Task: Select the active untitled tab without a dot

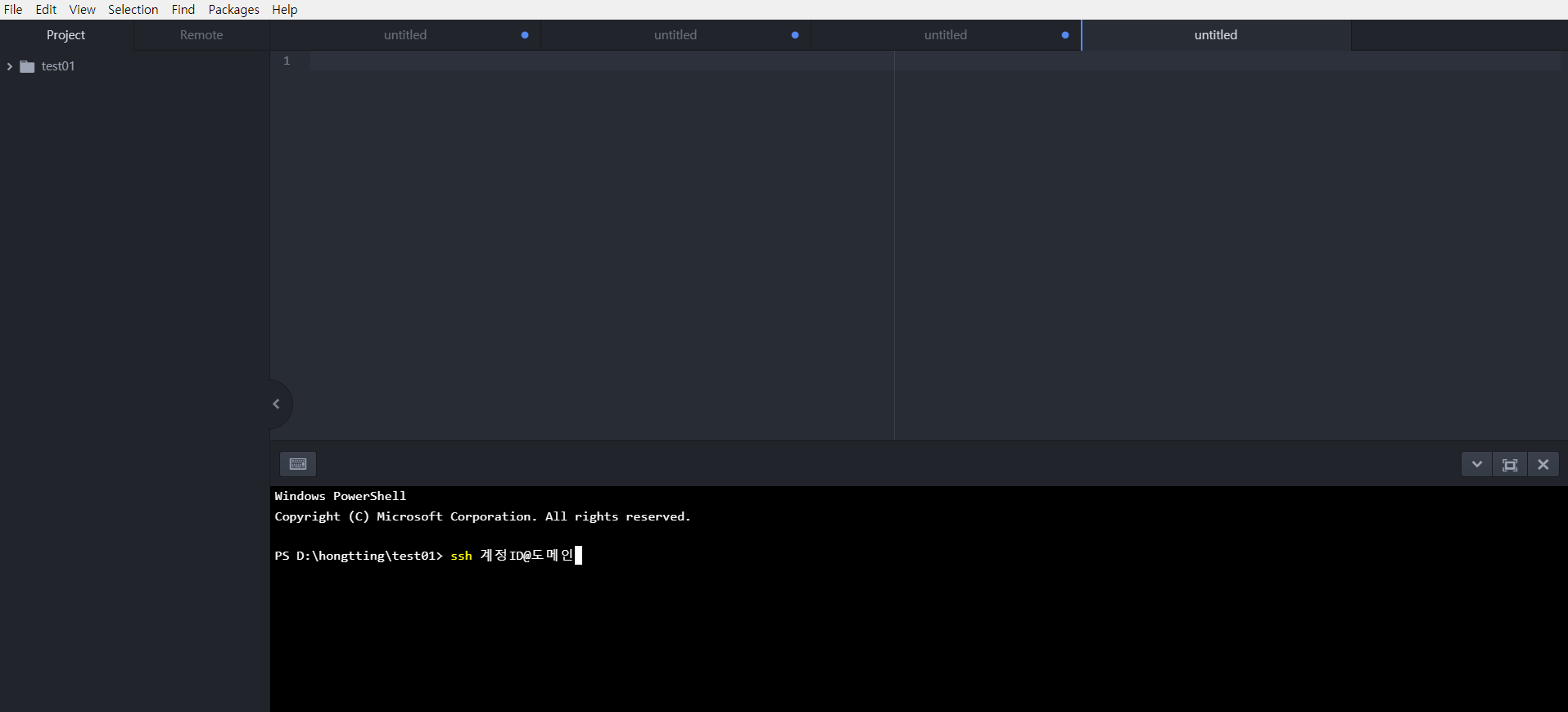Action: click(x=1215, y=35)
